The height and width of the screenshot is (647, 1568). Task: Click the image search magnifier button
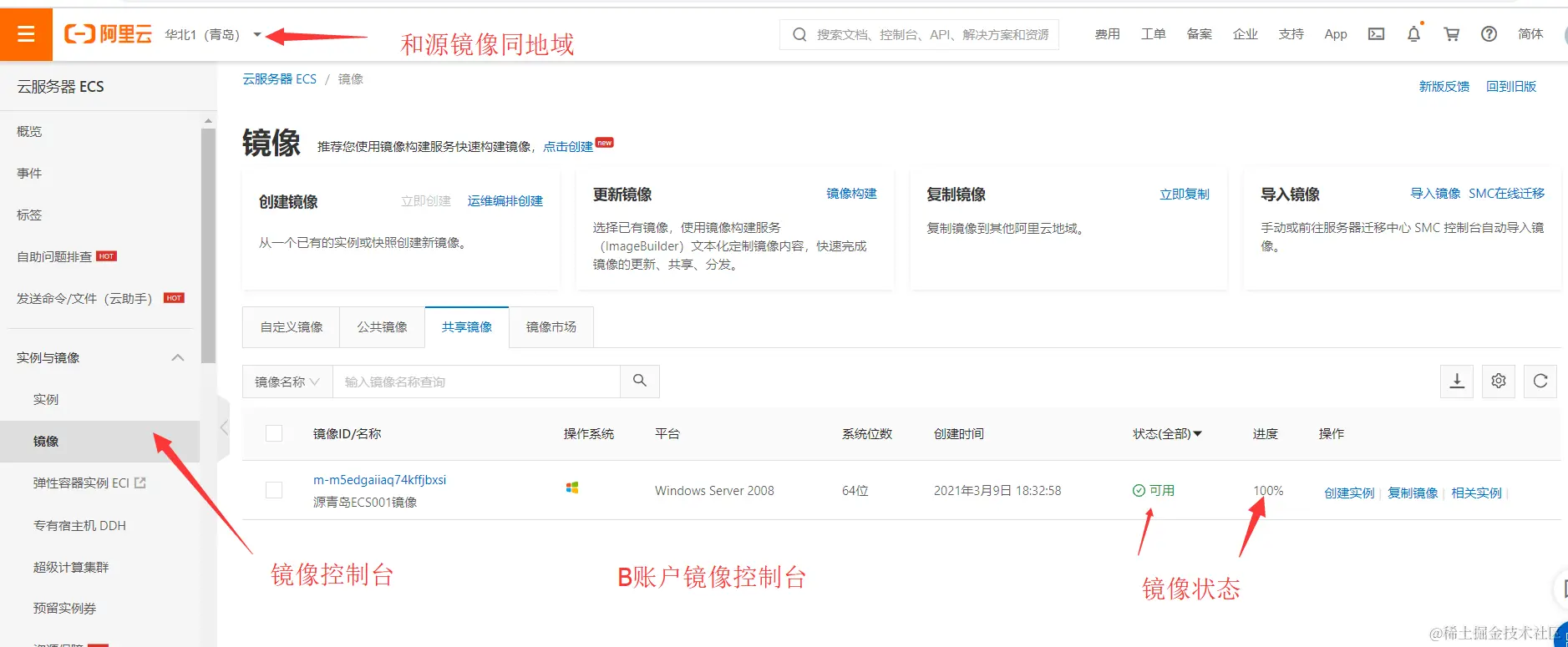[x=640, y=382]
